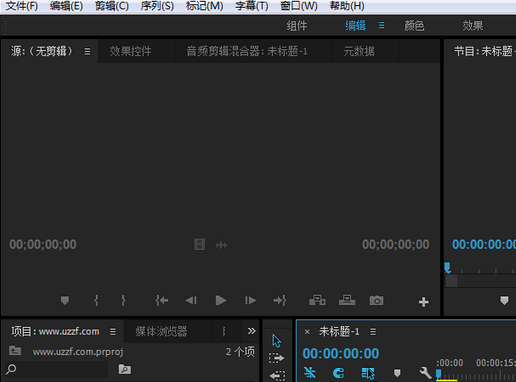Click the Overwrite edit button
516x382 pixels.
tap(347, 300)
